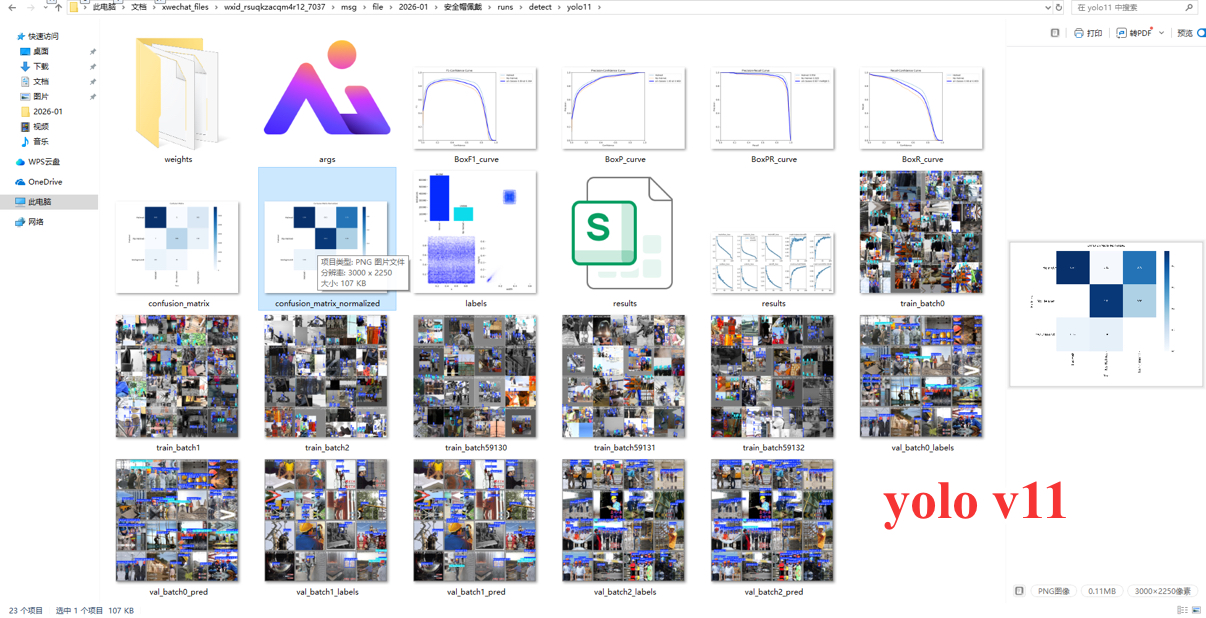
Task: Click the 3000×2250像素 dimension label
Action: point(1162,591)
